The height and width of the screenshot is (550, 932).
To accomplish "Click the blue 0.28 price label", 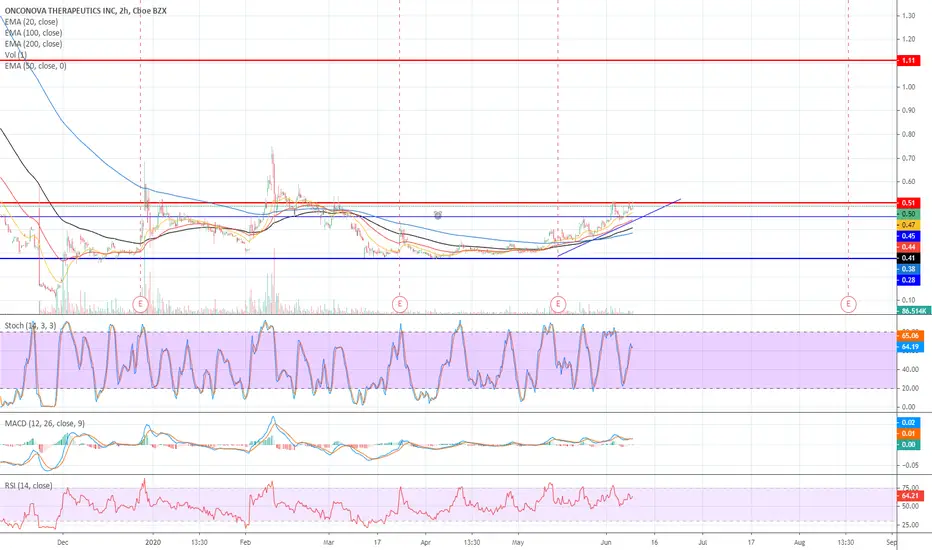I will tap(908, 280).
